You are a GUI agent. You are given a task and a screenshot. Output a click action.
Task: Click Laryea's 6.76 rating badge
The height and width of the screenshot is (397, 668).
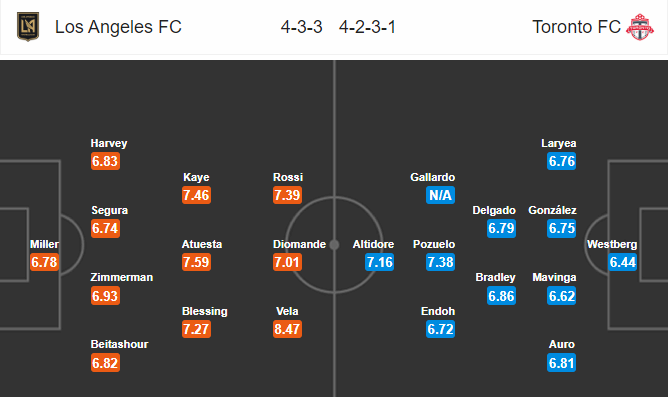[x=561, y=161]
